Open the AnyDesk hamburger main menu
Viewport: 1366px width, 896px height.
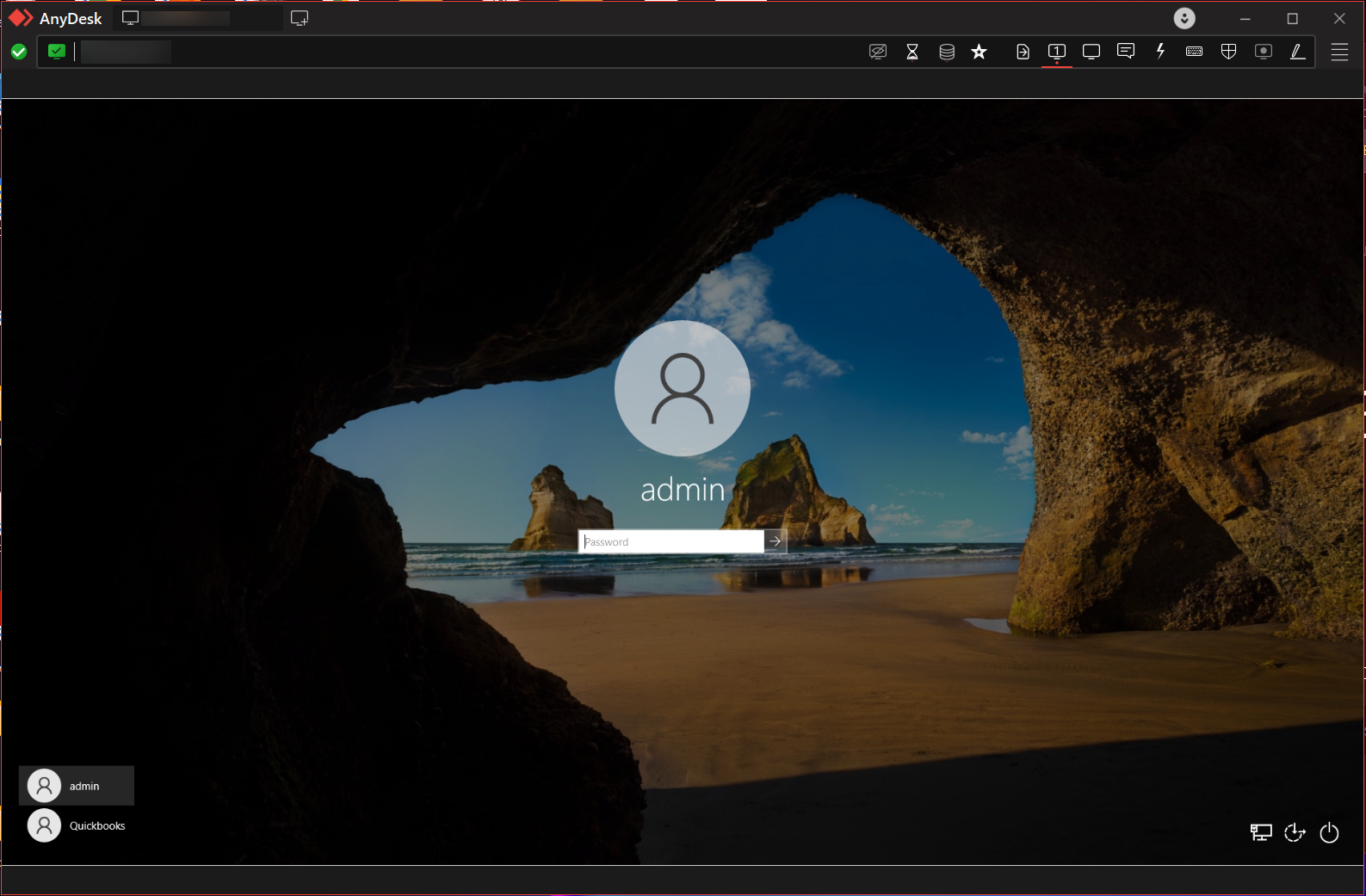tap(1339, 52)
